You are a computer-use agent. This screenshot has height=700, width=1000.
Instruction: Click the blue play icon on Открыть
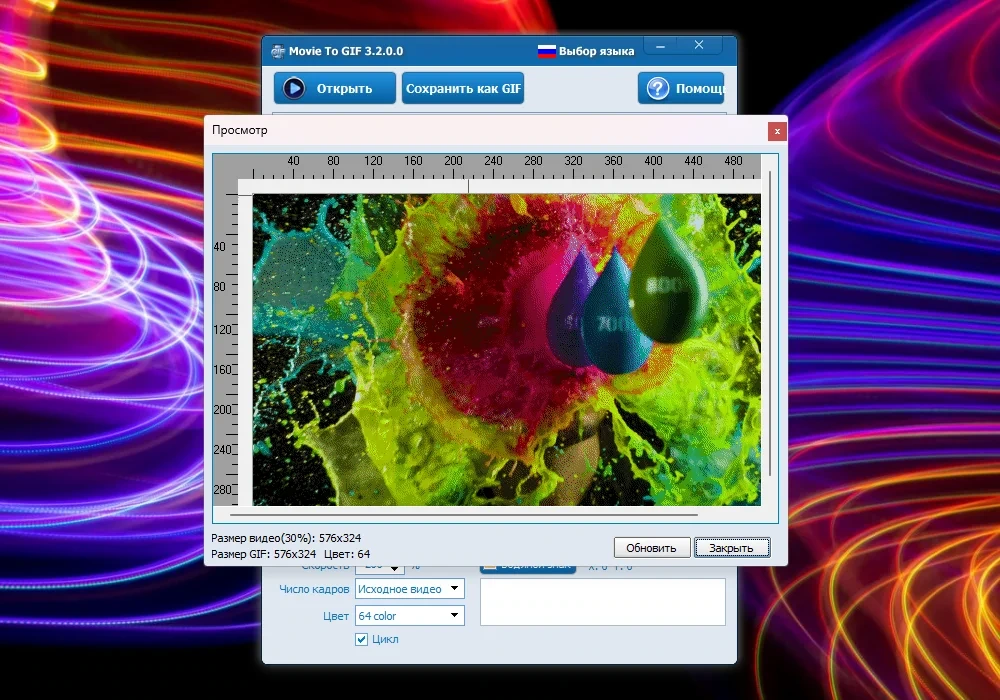pyautogui.click(x=294, y=88)
